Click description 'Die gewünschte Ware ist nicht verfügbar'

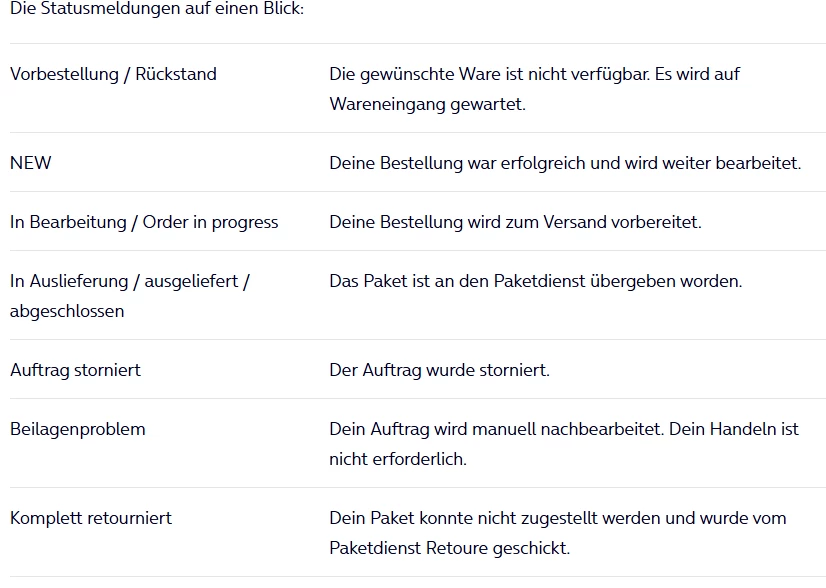coord(534,74)
